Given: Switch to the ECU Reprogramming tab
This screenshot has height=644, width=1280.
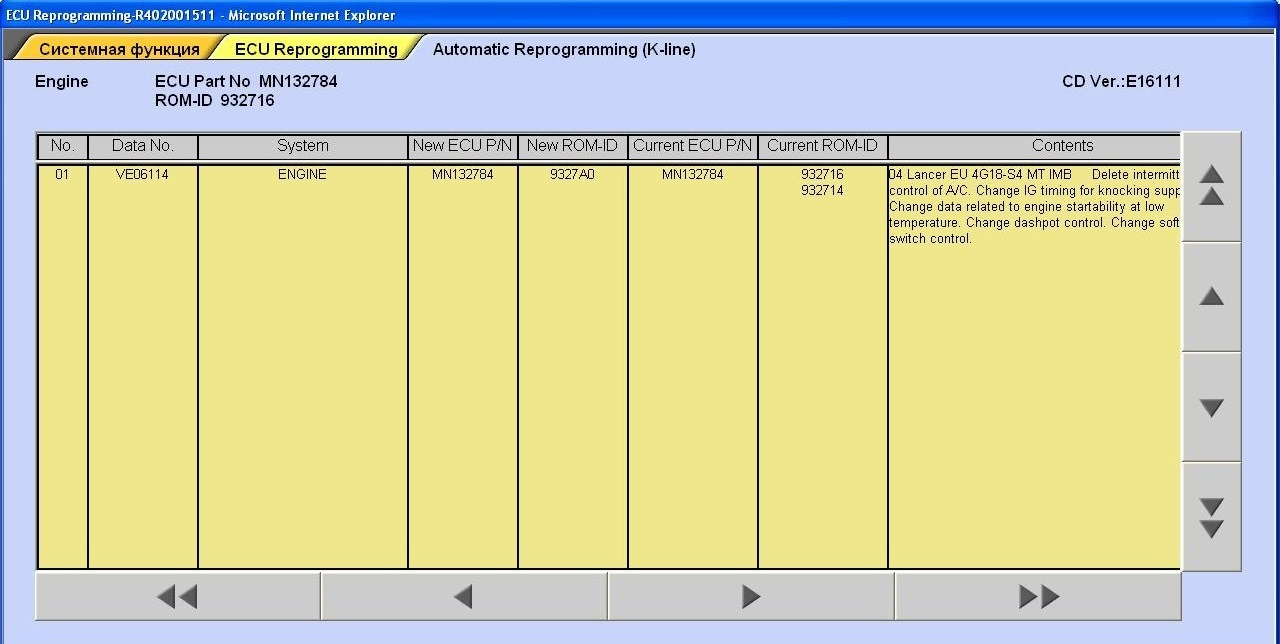Looking at the screenshot, I should (x=315, y=49).
